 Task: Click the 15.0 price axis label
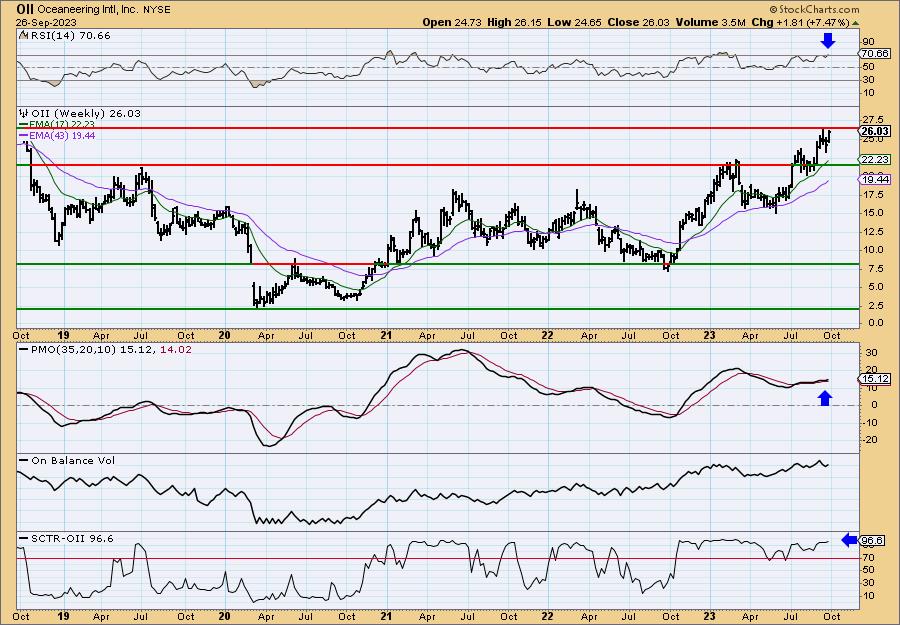click(872, 213)
